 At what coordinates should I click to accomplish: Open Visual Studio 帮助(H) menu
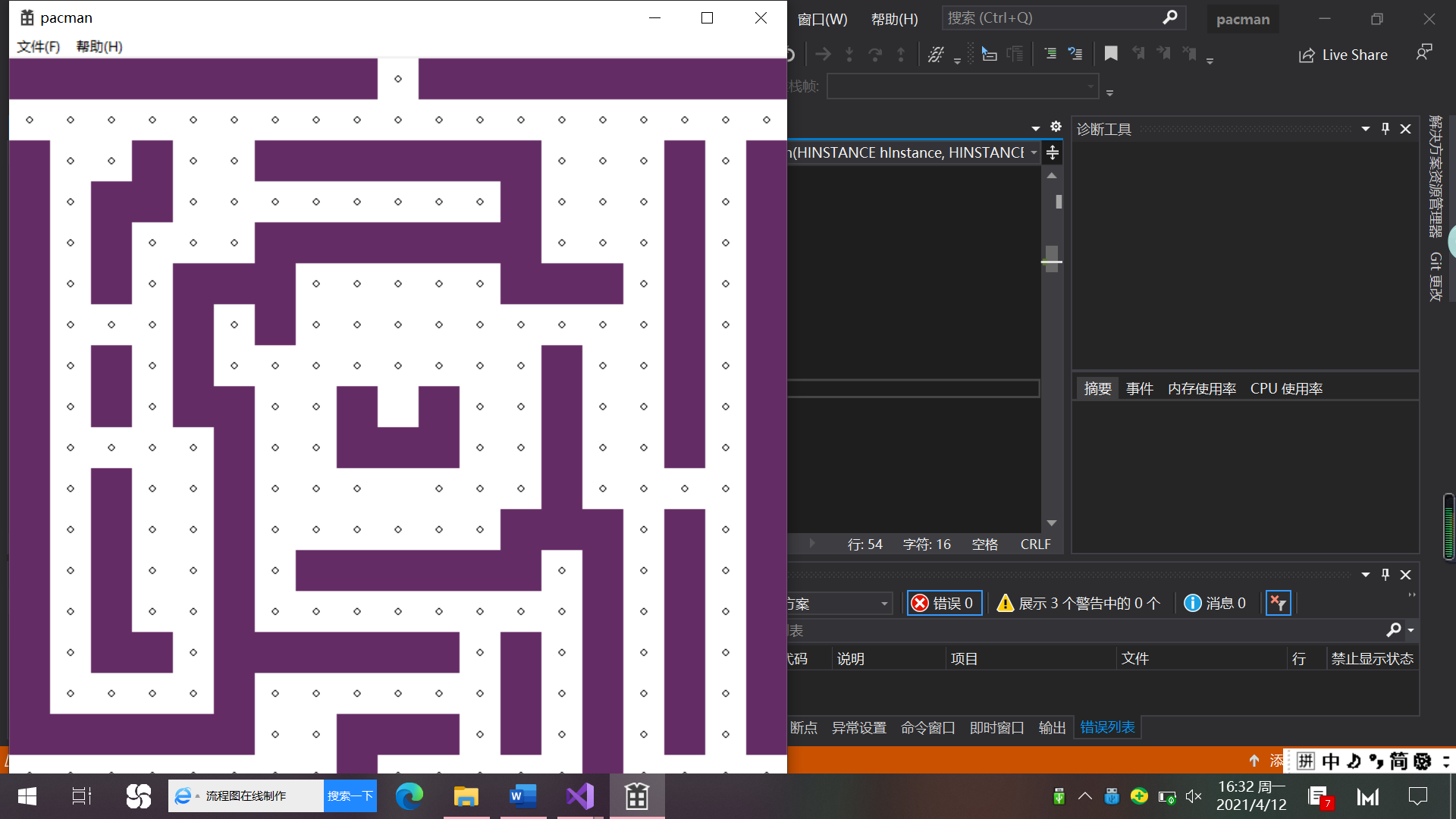pyautogui.click(x=894, y=19)
